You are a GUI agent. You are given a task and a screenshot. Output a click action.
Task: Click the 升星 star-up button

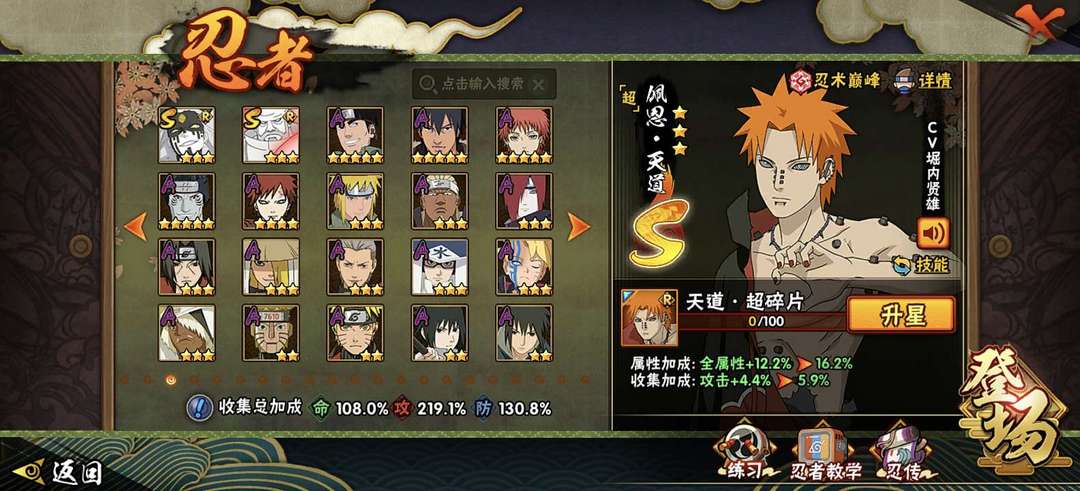tap(901, 315)
